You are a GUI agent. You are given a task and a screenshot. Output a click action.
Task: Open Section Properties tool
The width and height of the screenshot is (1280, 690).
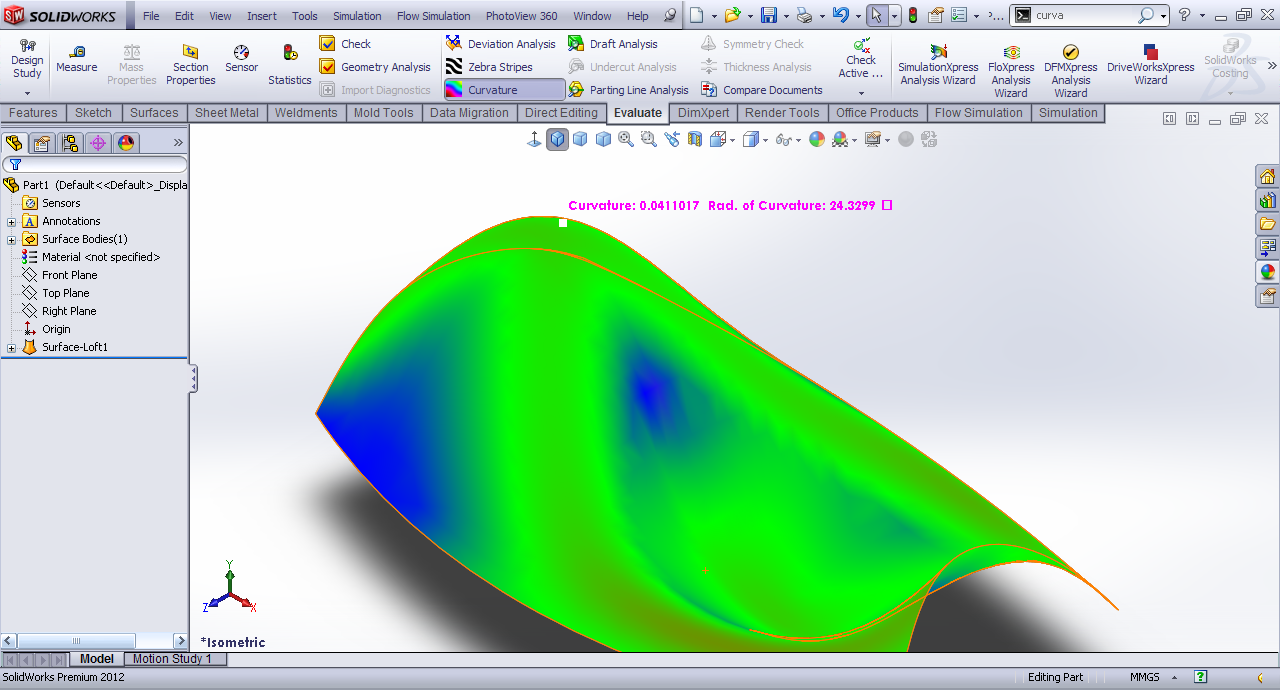click(190, 65)
